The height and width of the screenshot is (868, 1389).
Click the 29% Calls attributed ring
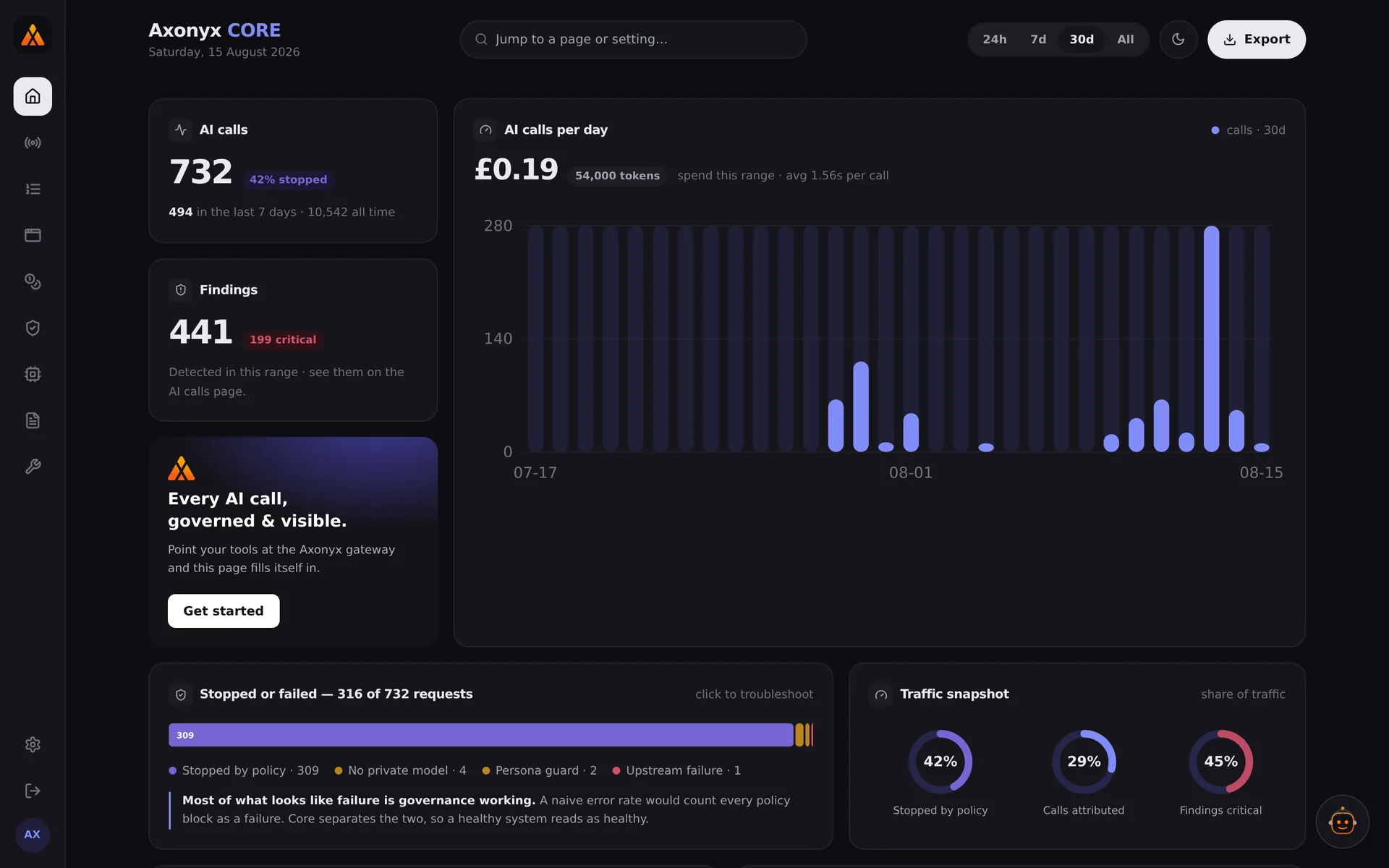tap(1084, 762)
